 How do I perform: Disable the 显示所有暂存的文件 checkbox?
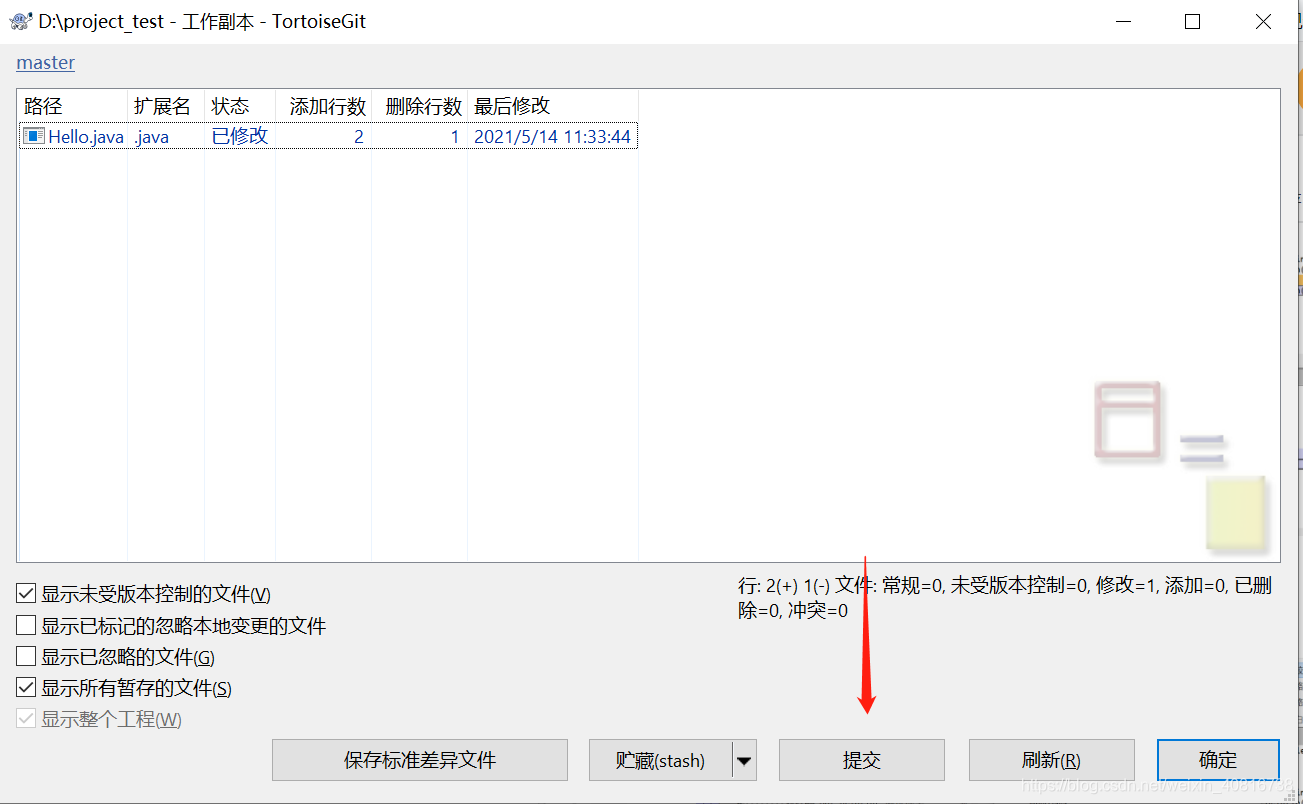(x=26, y=687)
